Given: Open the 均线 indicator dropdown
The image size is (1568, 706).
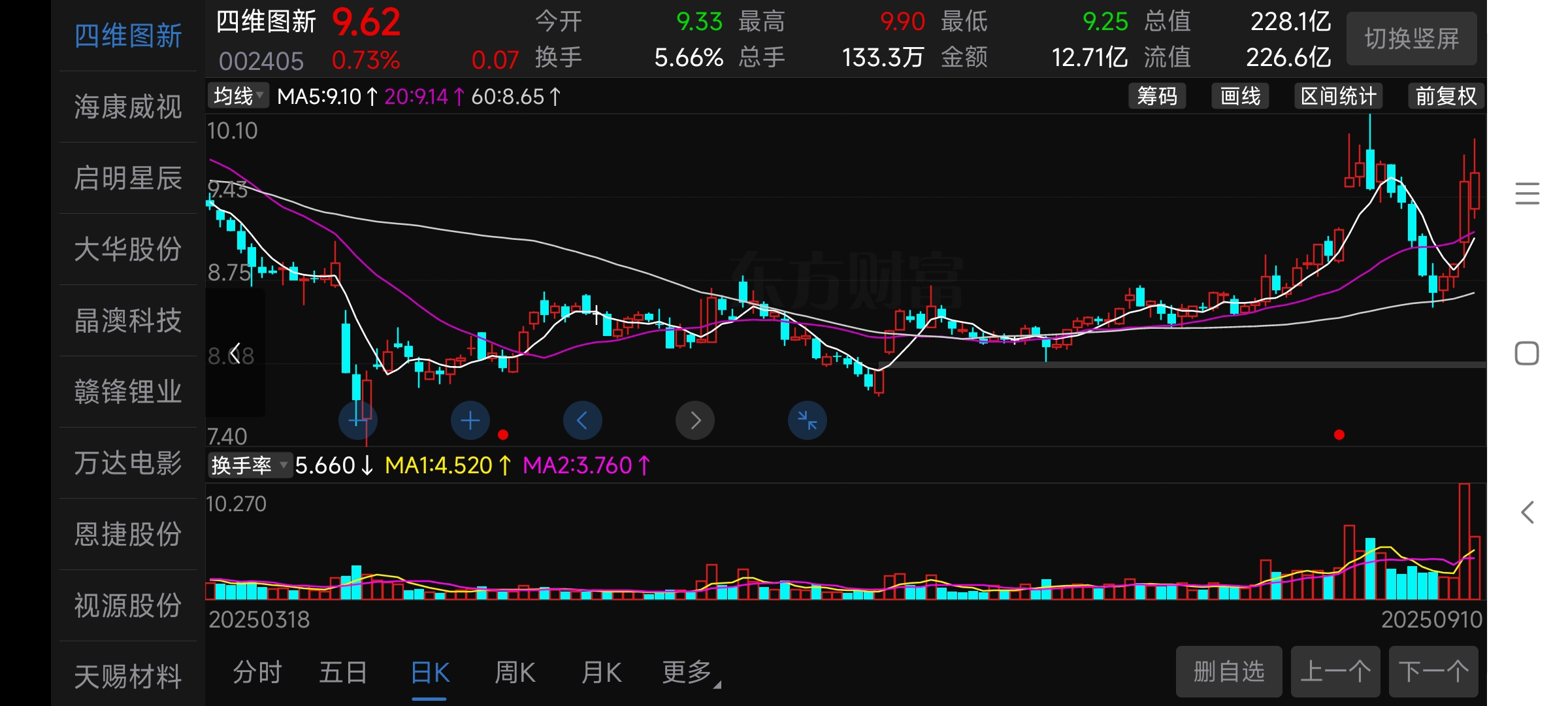Looking at the screenshot, I should 238,96.
